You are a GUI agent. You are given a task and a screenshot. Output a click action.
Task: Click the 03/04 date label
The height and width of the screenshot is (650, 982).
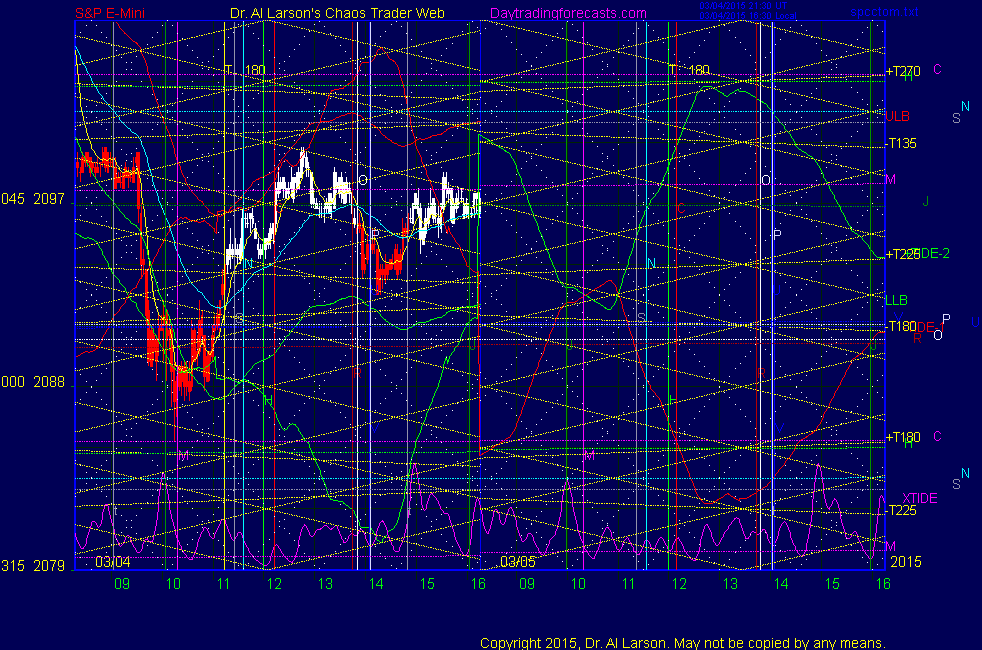(x=113, y=562)
